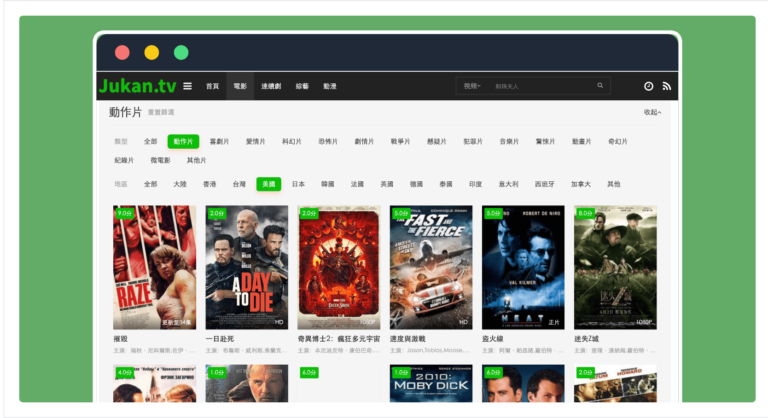Image resolution: width=768 pixels, height=418 pixels.
Task: Open A Day to Die poster
Action: pyautogui.click(x=247, y=267)
